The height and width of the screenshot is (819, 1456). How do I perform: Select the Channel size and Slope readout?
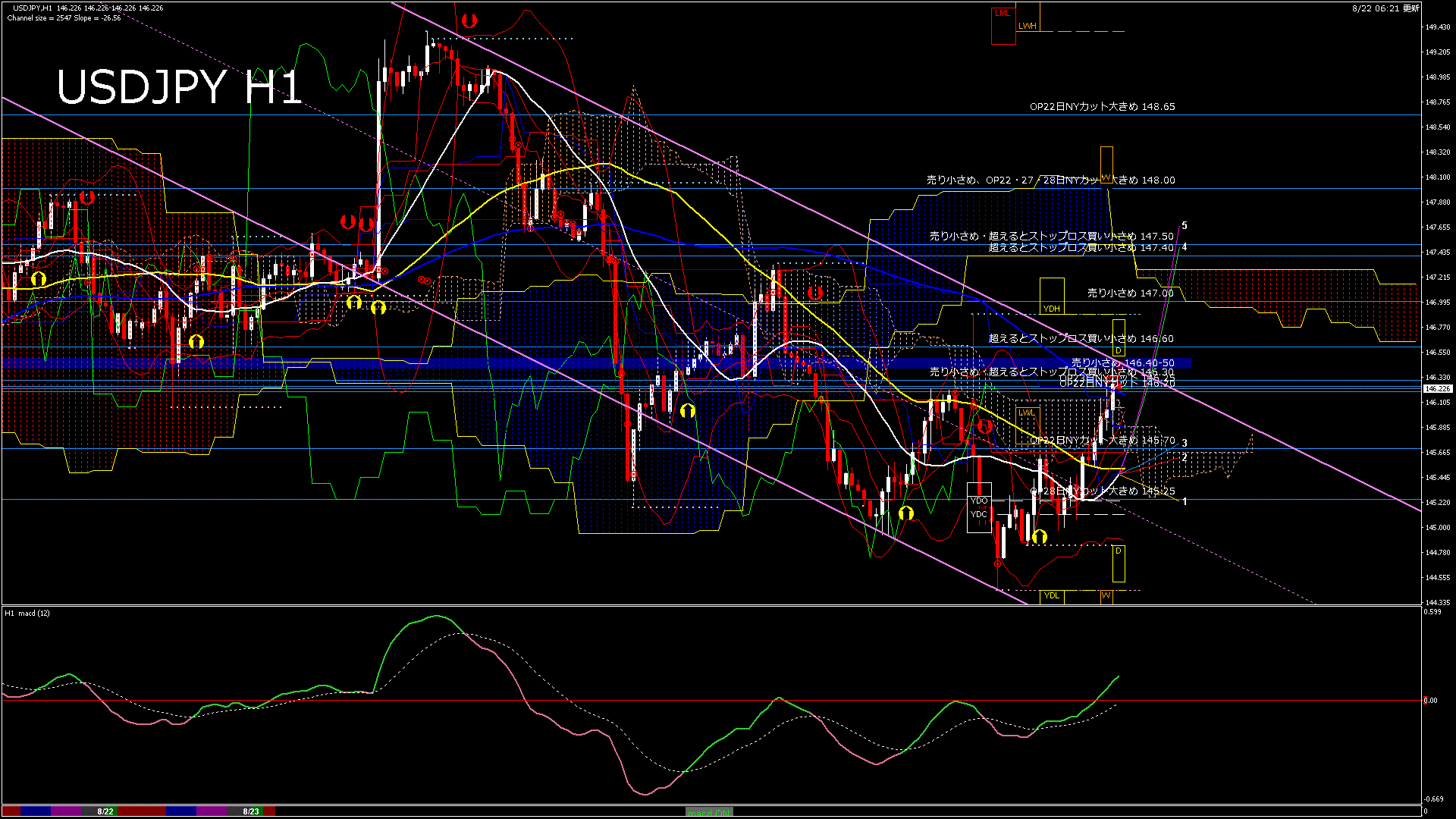click(x=64, y=18)
